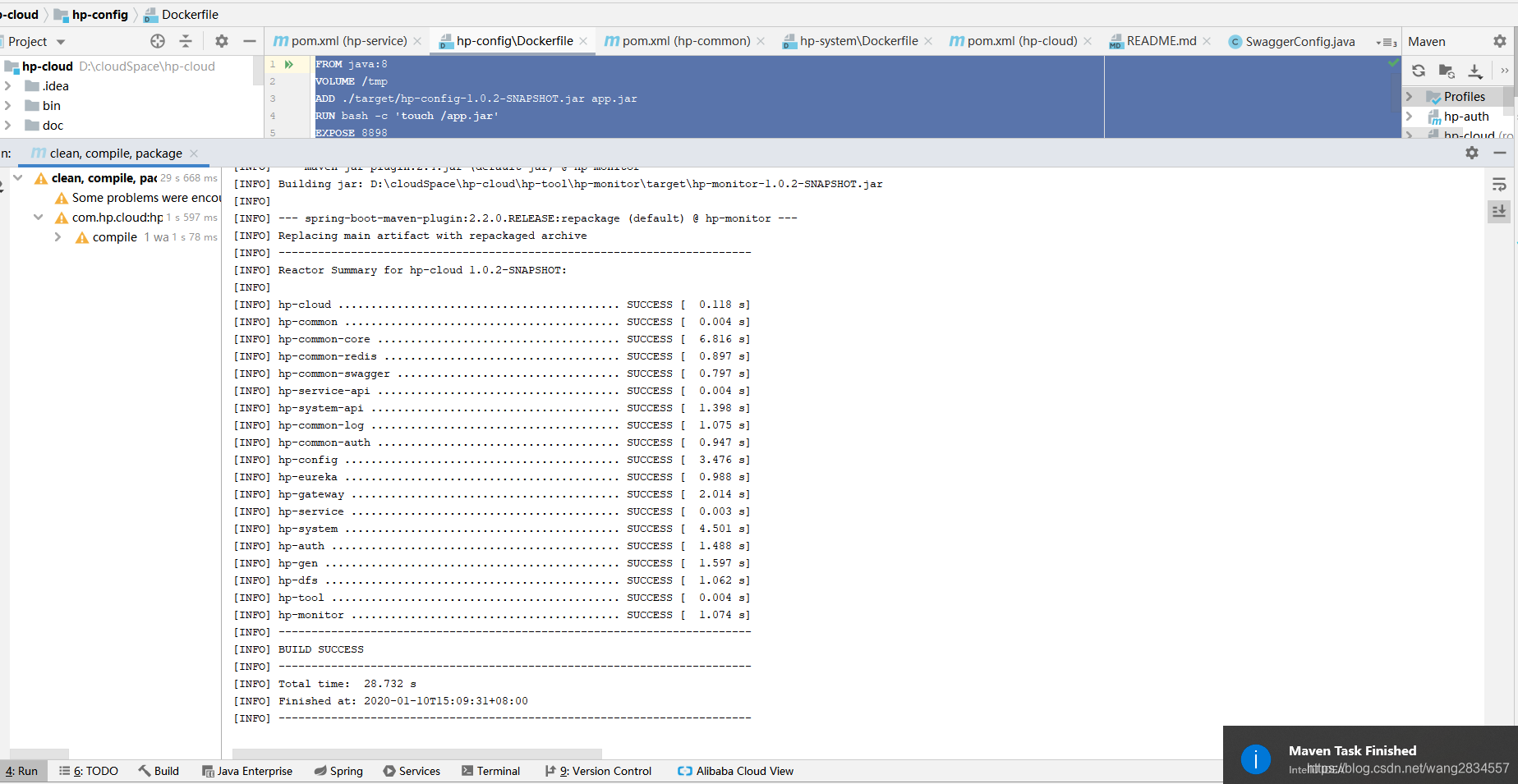Image resolution: width=1518 pixels, height=784 pixels.
Task: Toggle soft-wrap in console output
Action: click(1499, 185)
